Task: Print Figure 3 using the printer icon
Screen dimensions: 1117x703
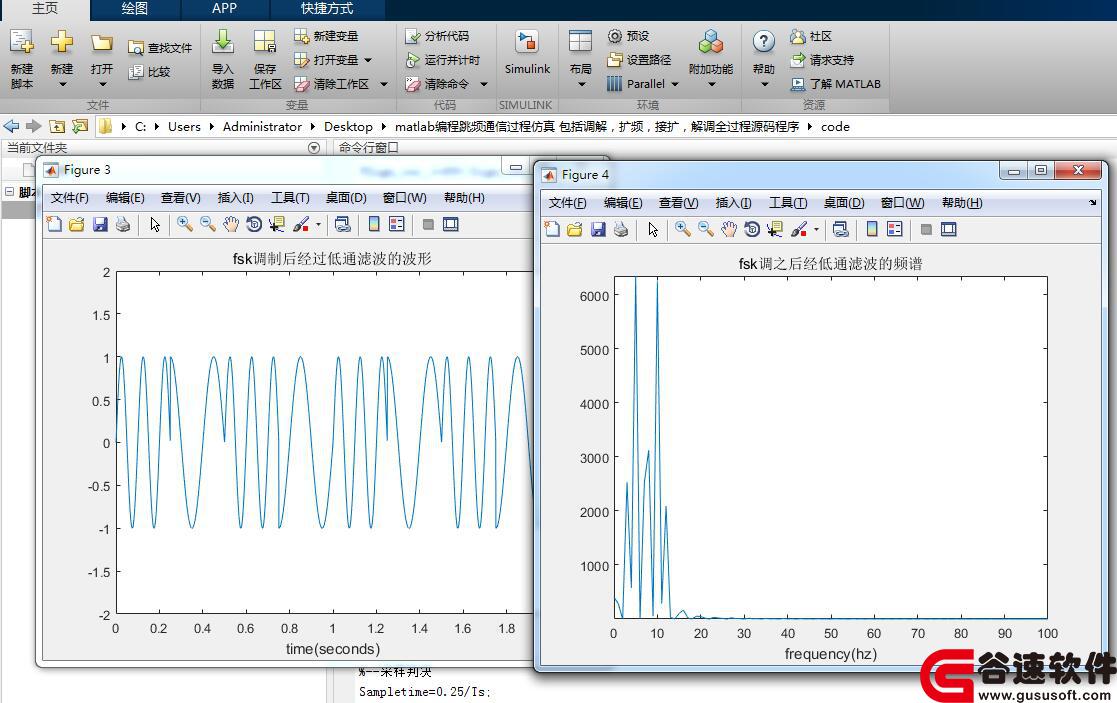Action: click(x=123, y=224)
